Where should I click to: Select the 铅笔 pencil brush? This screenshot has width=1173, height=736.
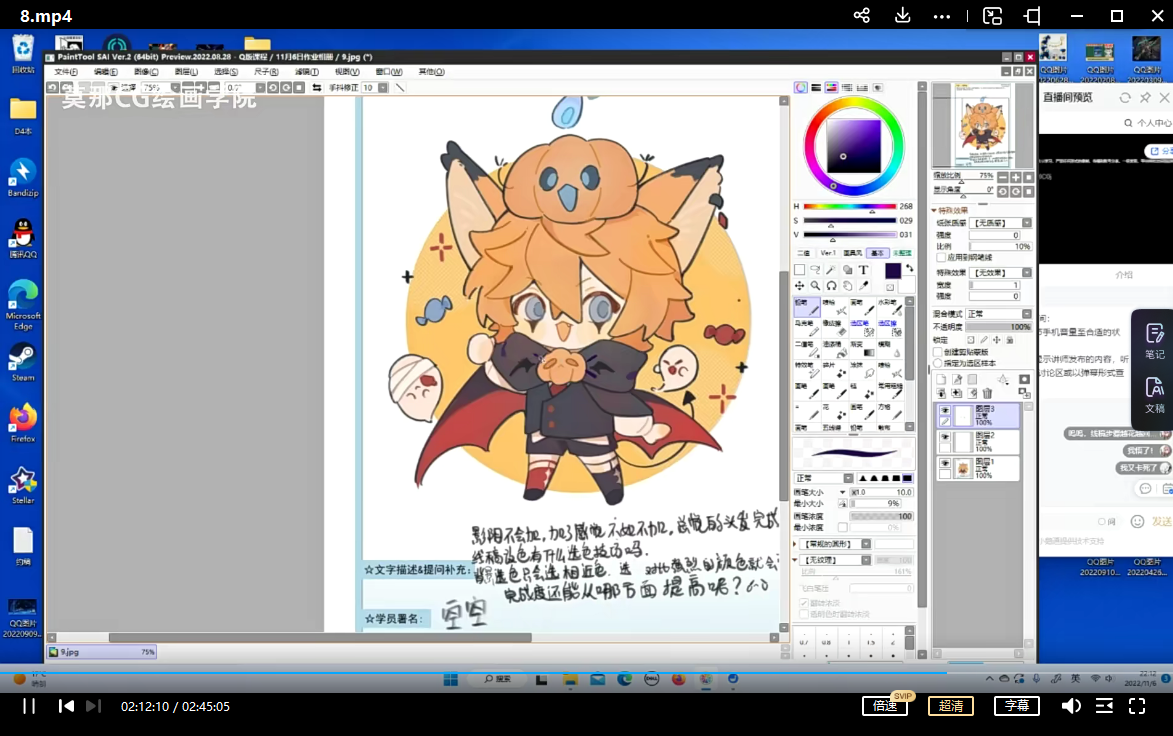806,307
